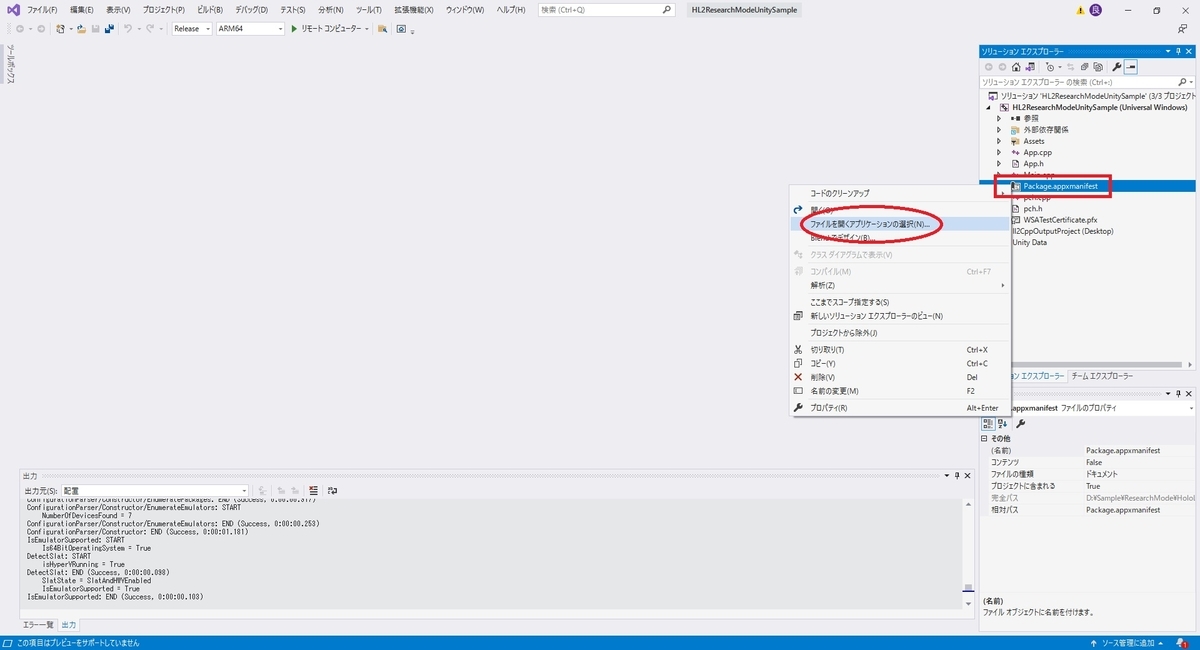The height and width of the screenshot is (650, 1200).
Task: Open the デバッグ(D) menu
Action: coord(251,10)
